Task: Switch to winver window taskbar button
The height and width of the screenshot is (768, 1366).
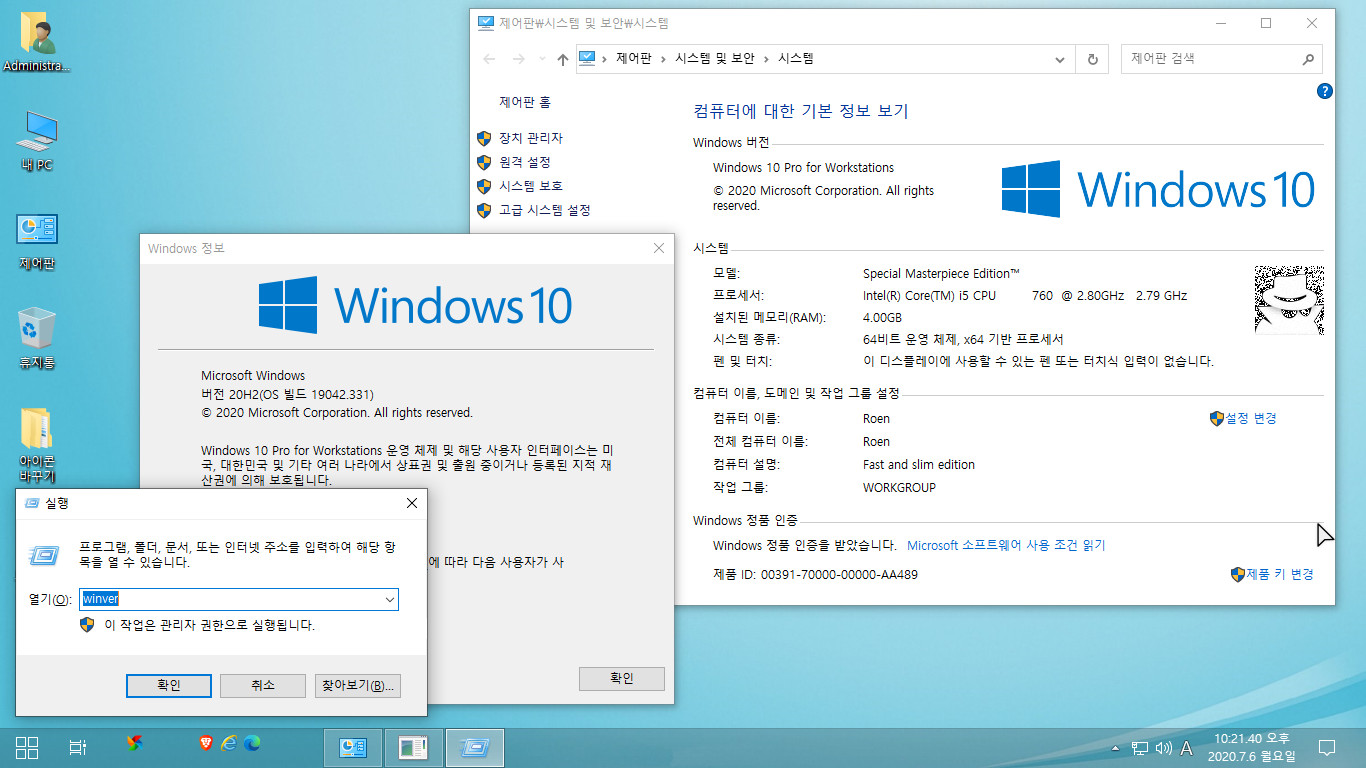Action: 413,747
